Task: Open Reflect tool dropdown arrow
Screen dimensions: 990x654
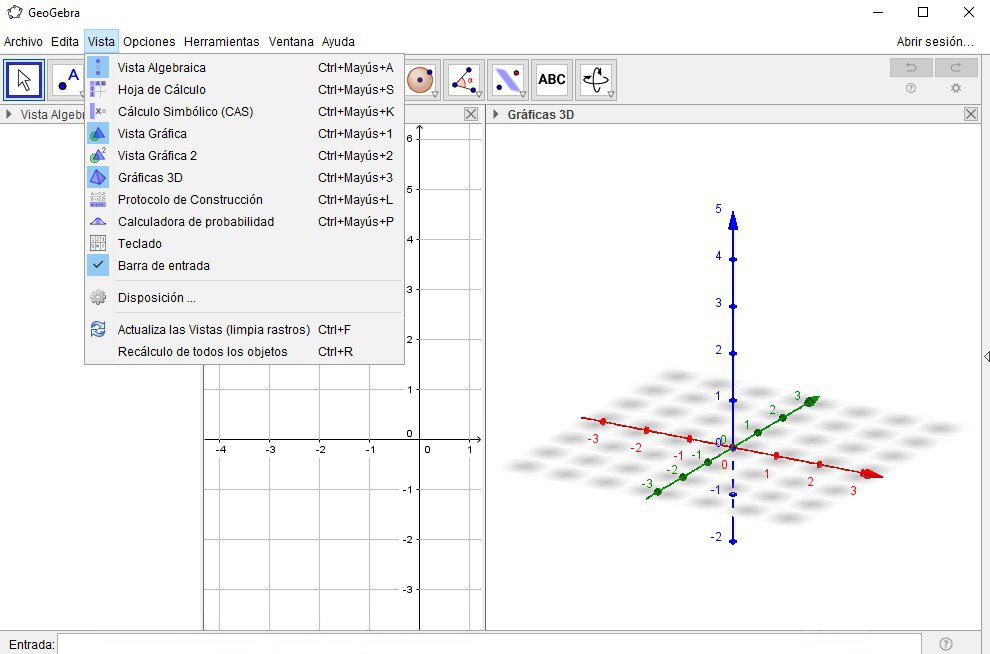Action: click(523, 95)
